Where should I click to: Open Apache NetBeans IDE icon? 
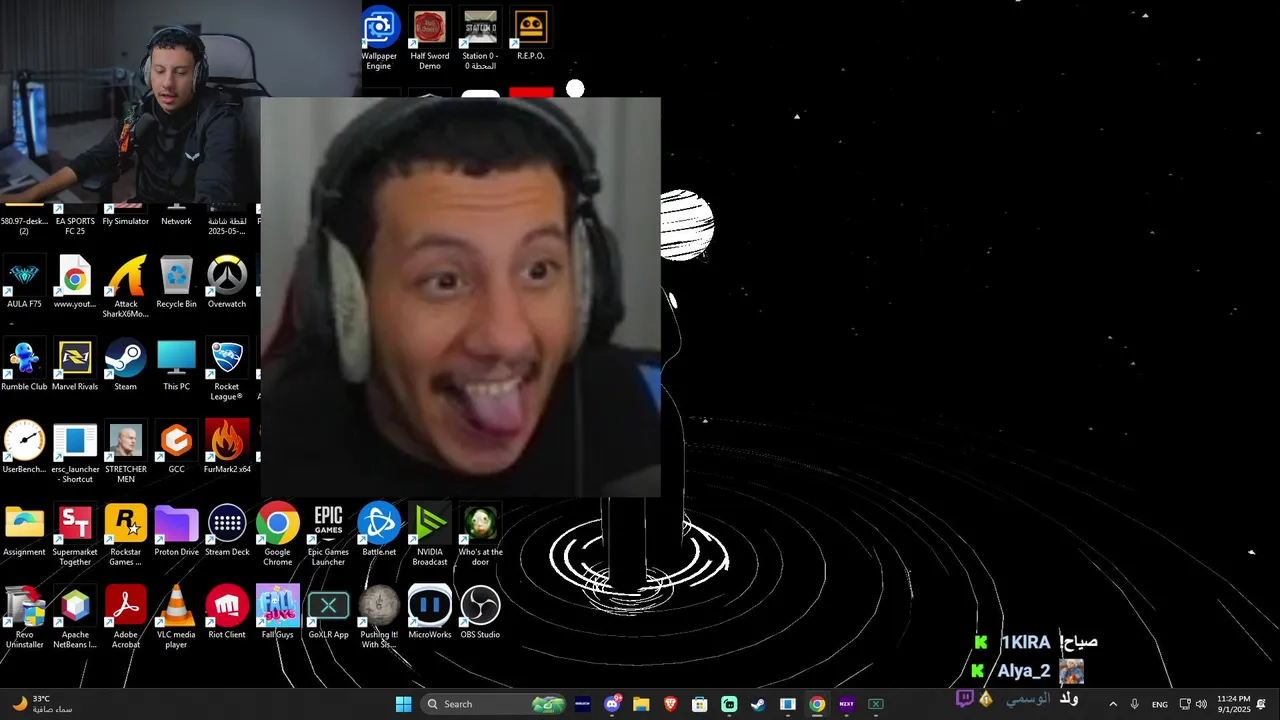tap(75, 618)
